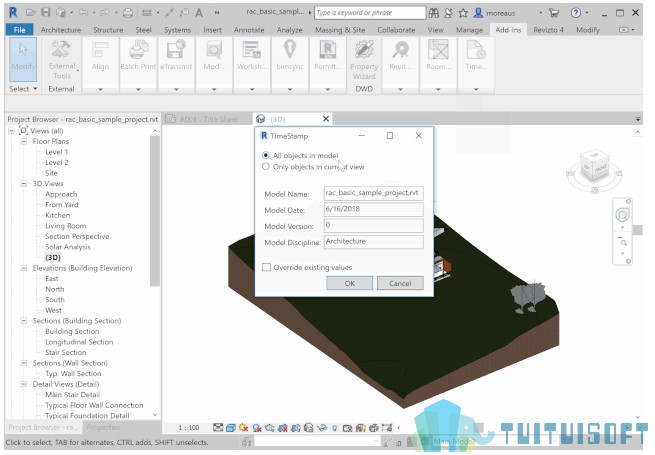655x455 pixels.
Task: Open the Select panel dropdown
Action: click(23, 89)
